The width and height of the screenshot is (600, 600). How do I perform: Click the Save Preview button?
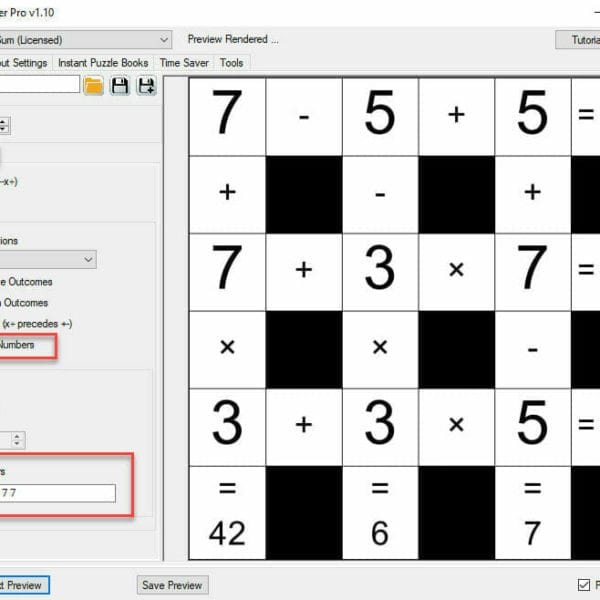(x=172, y=585)
